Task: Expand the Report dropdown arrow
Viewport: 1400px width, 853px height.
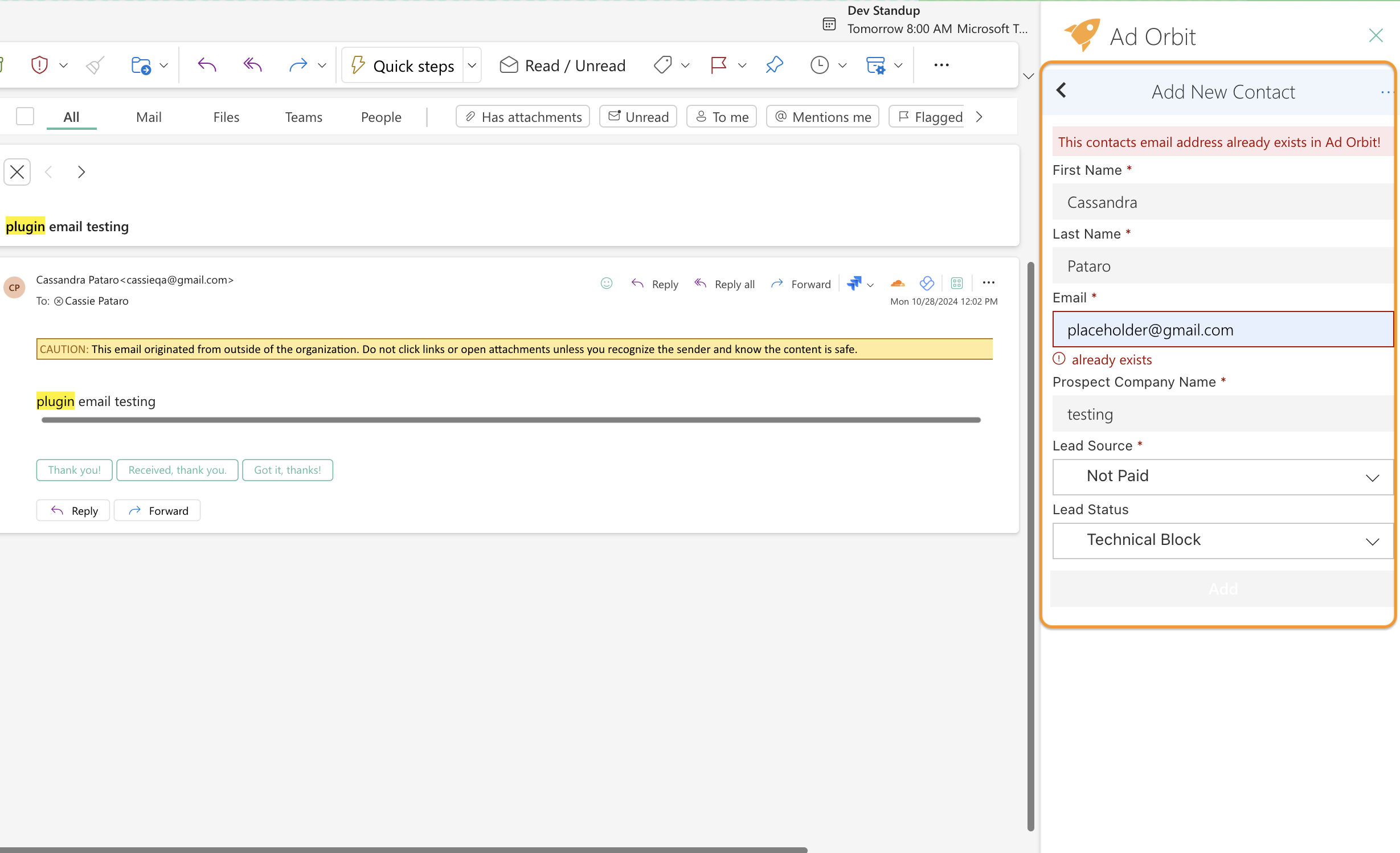Action: point(63,65)
